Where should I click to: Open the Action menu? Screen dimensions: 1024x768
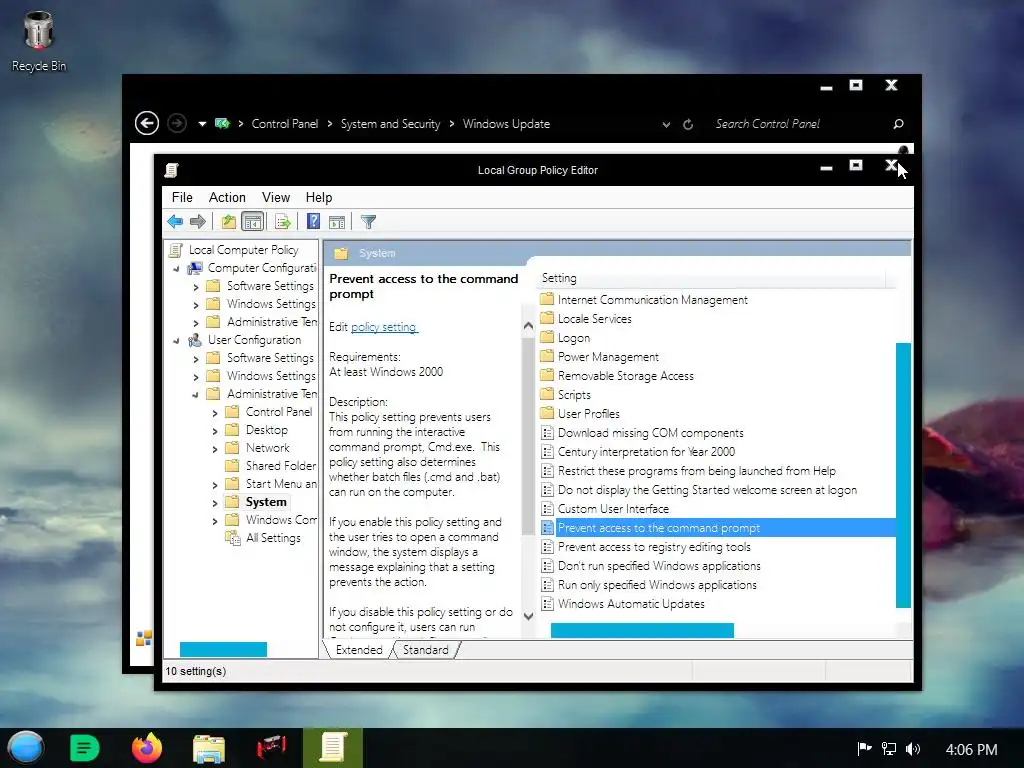point(227,197)
